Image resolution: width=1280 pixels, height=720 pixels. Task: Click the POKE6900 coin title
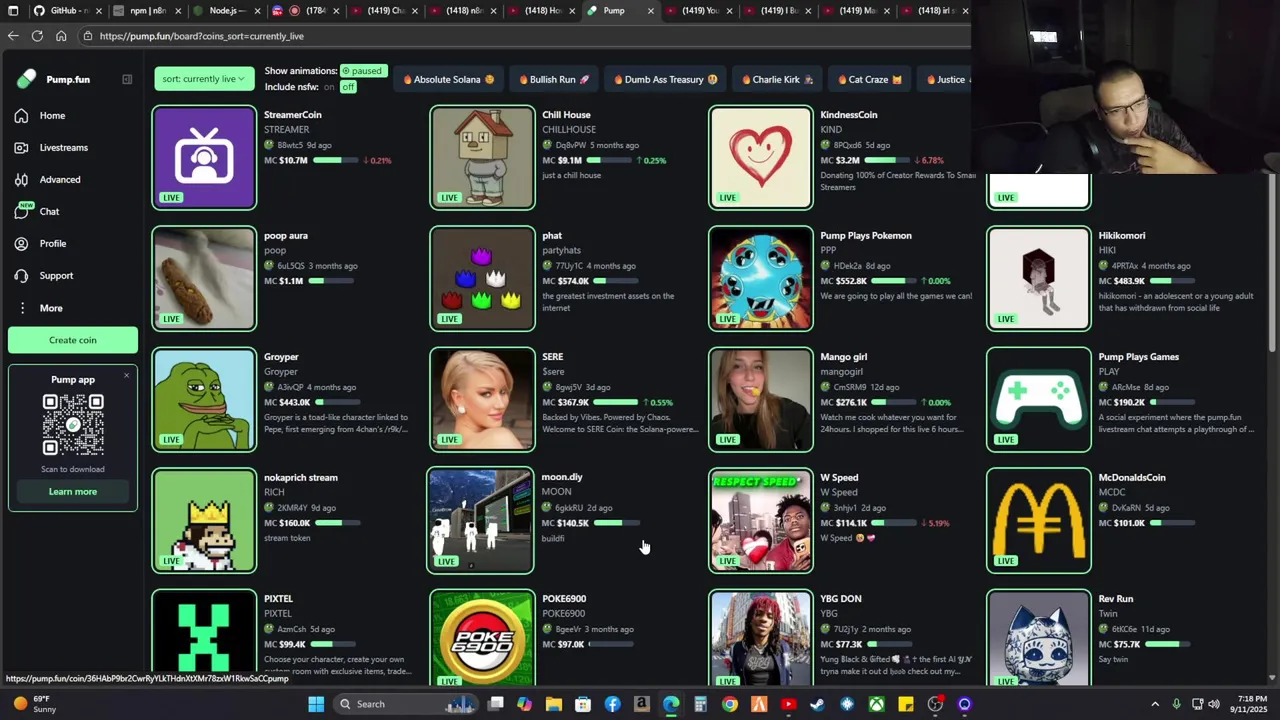tap(564, 599)
